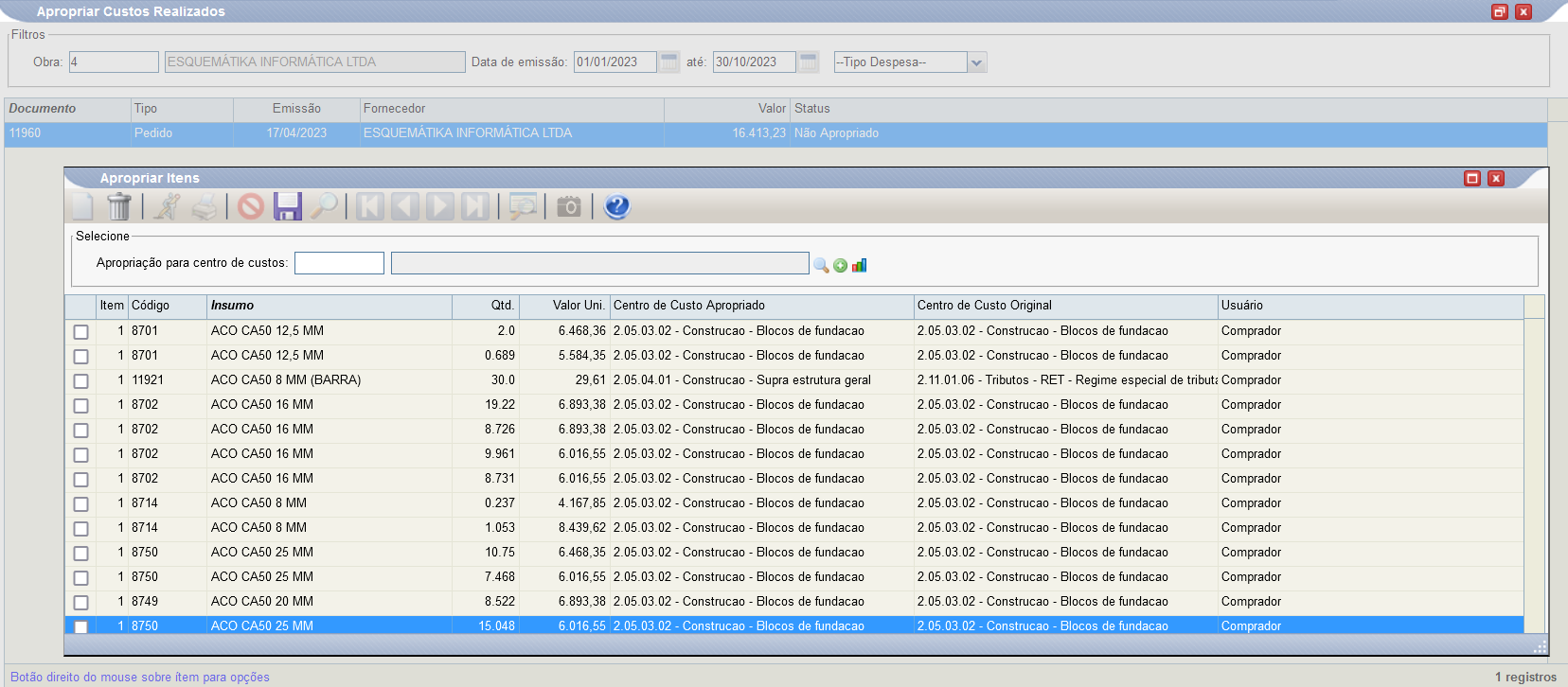
Task: Check the first 8701 qty 2.0 row checkbox
Action: click(80, 332)
